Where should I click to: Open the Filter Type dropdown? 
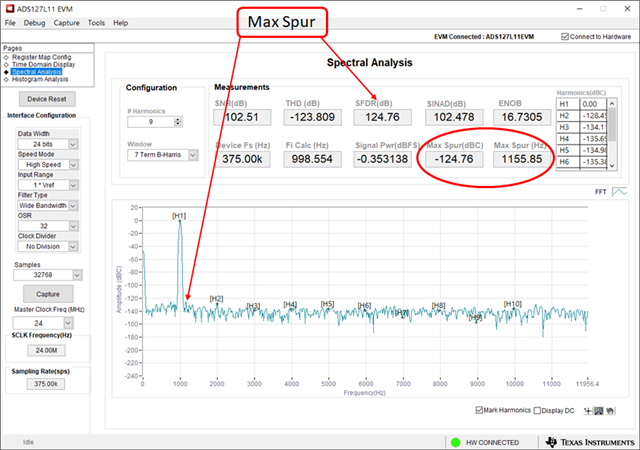tap(73, 205)
